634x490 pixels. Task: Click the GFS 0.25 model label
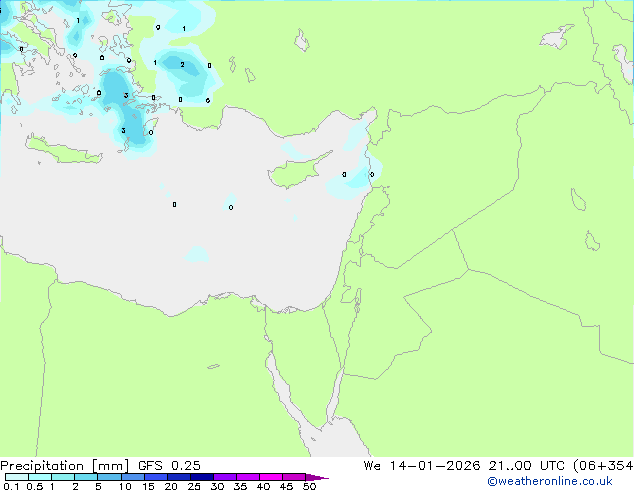tap(169, 466)
